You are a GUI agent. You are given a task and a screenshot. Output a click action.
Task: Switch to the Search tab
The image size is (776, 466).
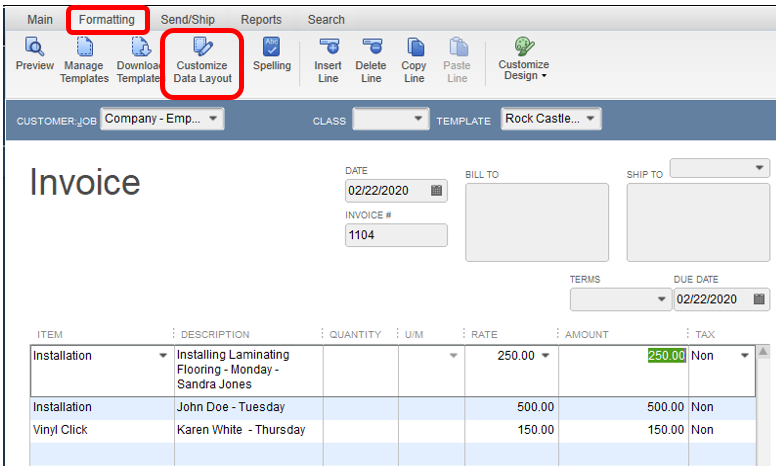326,20
